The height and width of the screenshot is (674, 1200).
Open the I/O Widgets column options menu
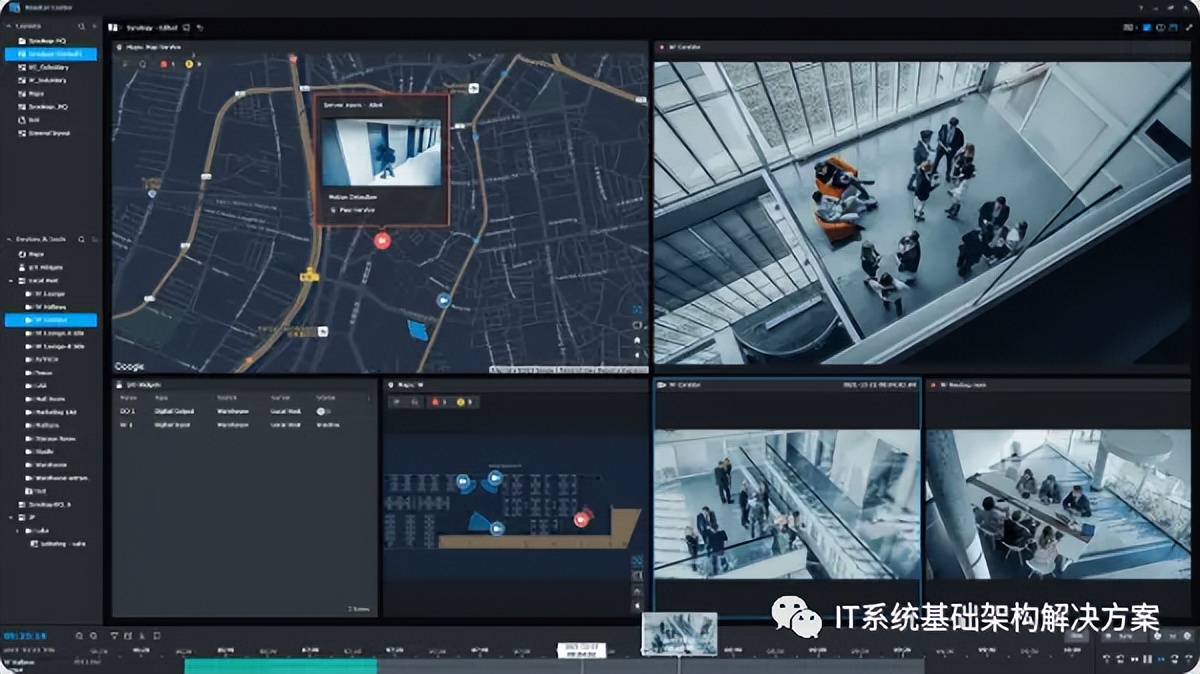pos(369,398)
